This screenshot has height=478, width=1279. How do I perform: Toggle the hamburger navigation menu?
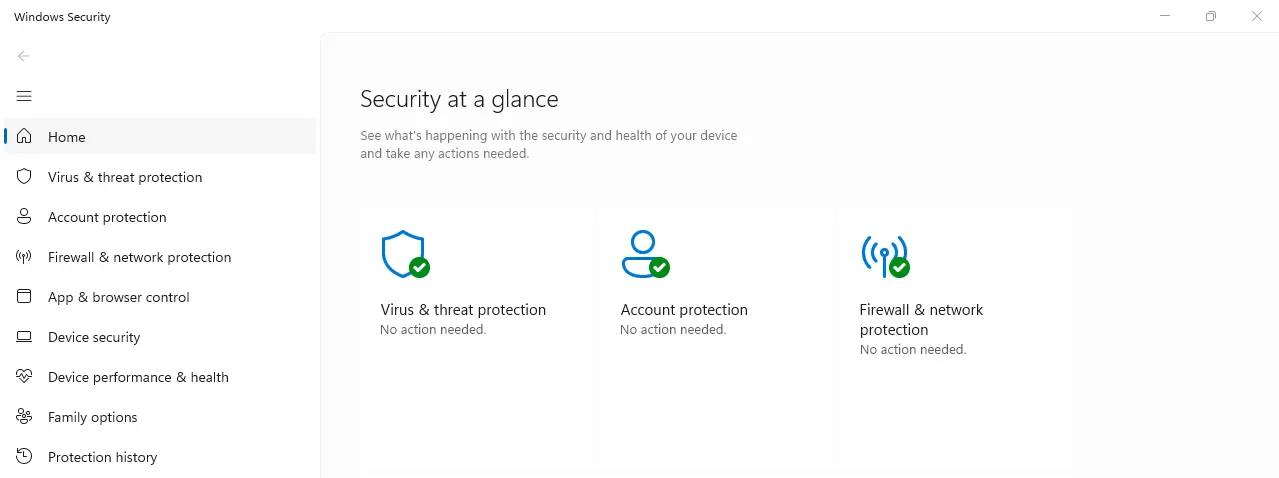(25, 96)
